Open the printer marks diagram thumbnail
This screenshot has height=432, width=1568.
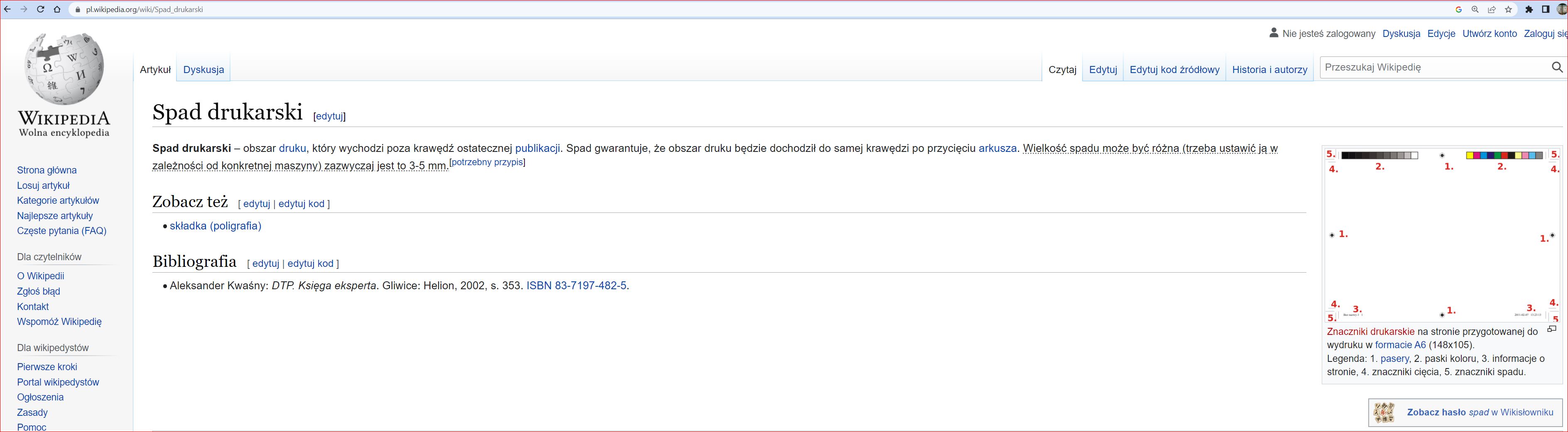[x=1441, y=235]
